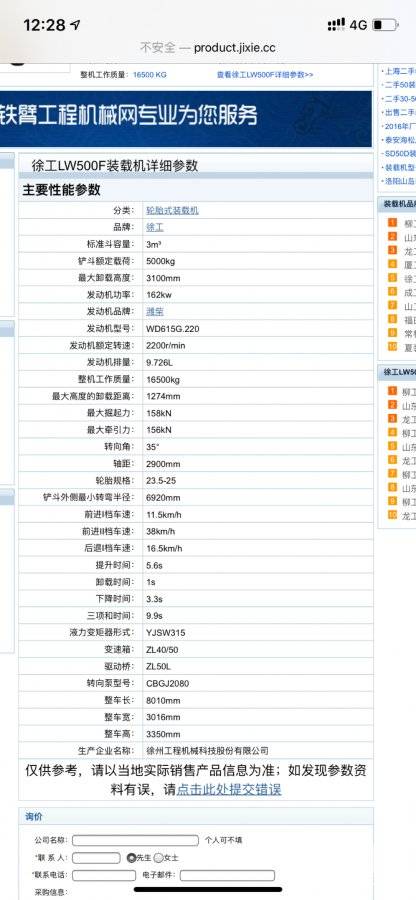Open the 轮胎式装载机 category link
This screenshot has width=416, height=900.
tap(173, 211)
